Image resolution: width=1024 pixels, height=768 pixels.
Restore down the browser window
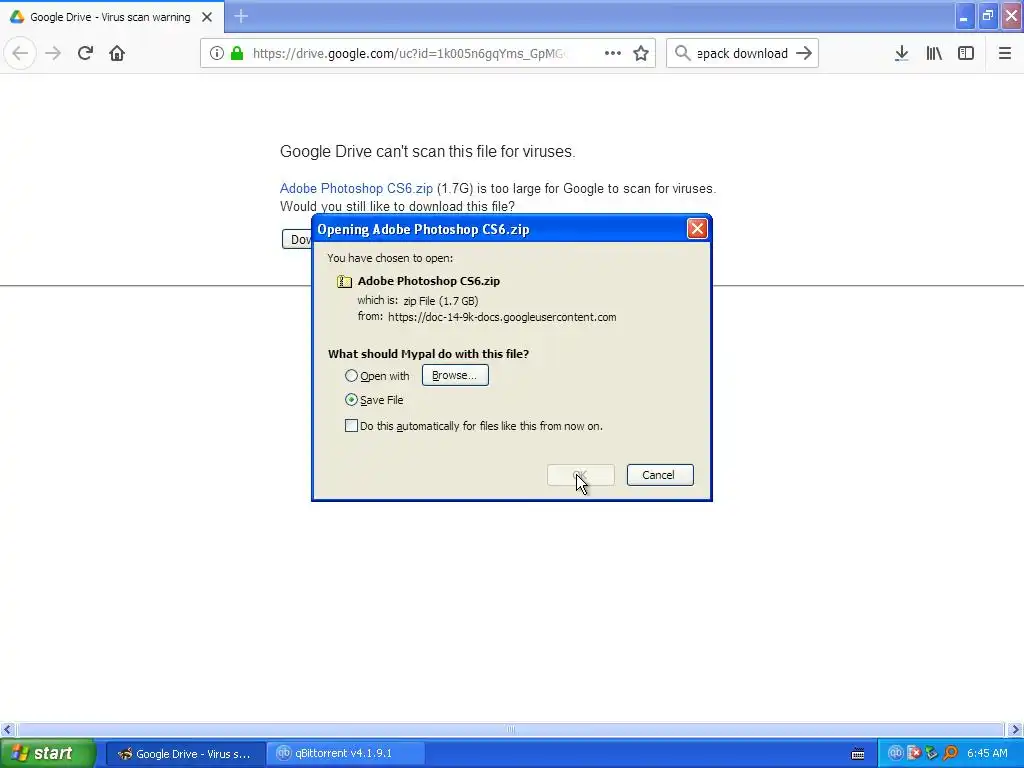[987, 16]
